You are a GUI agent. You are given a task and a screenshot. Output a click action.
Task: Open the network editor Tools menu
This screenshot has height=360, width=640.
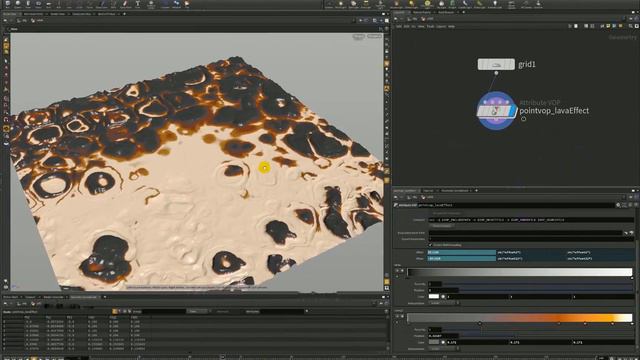430,27
